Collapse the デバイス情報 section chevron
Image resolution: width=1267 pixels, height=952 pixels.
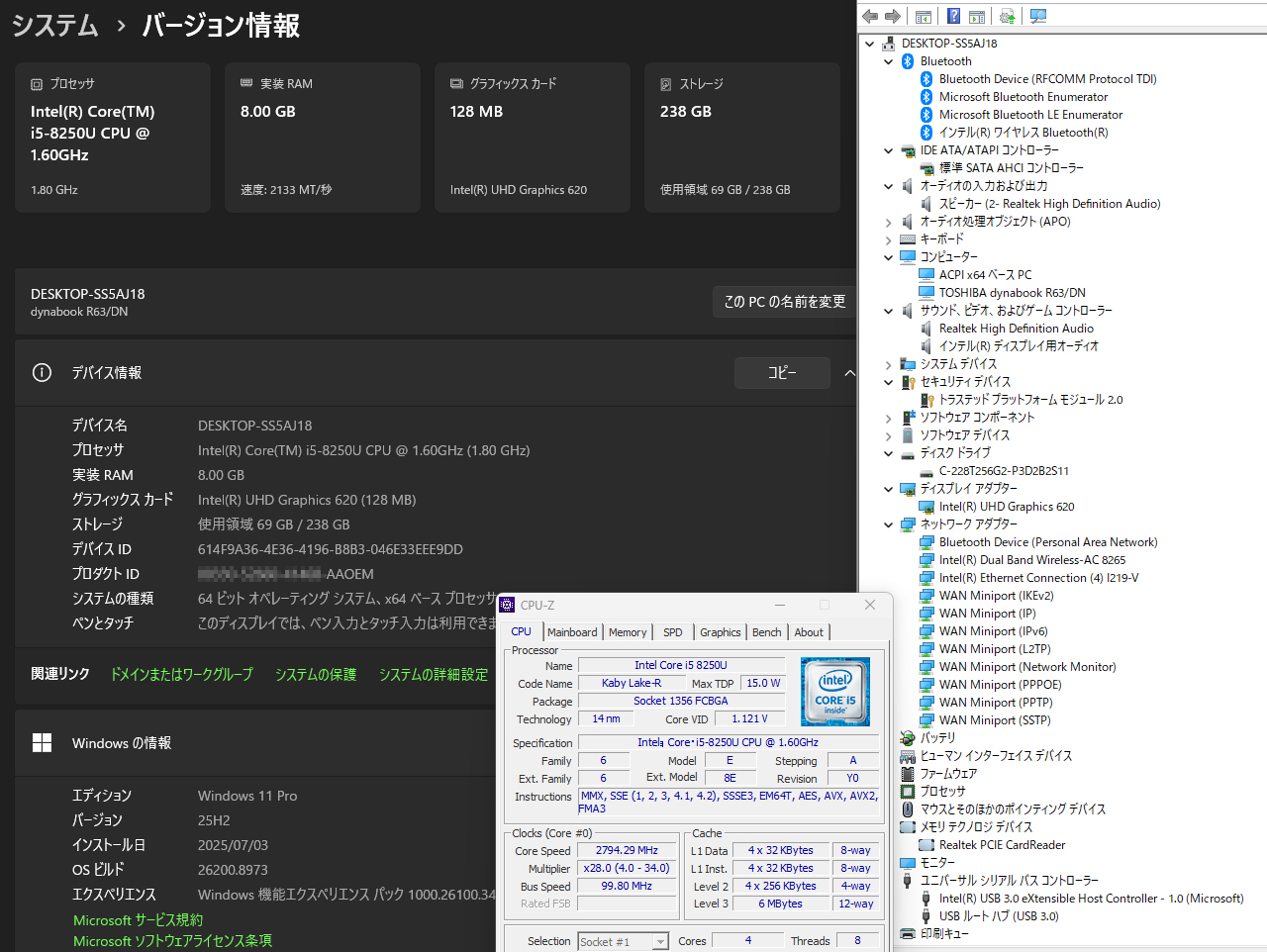(x=849, y=373)
